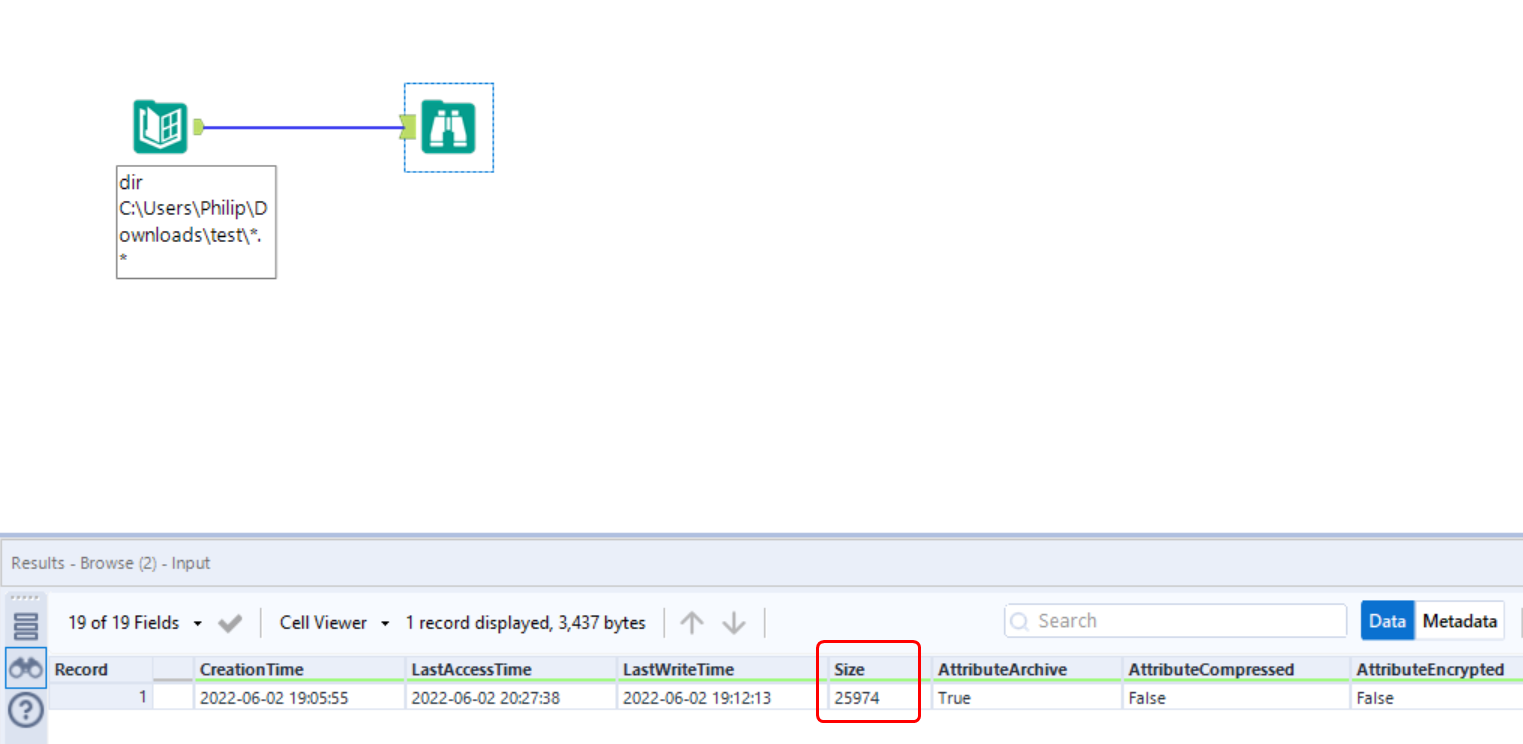Select the annotation box showing the dir command
This screenshot has height=744, width=1523.
pyautogui.click(x=196, y=222)
